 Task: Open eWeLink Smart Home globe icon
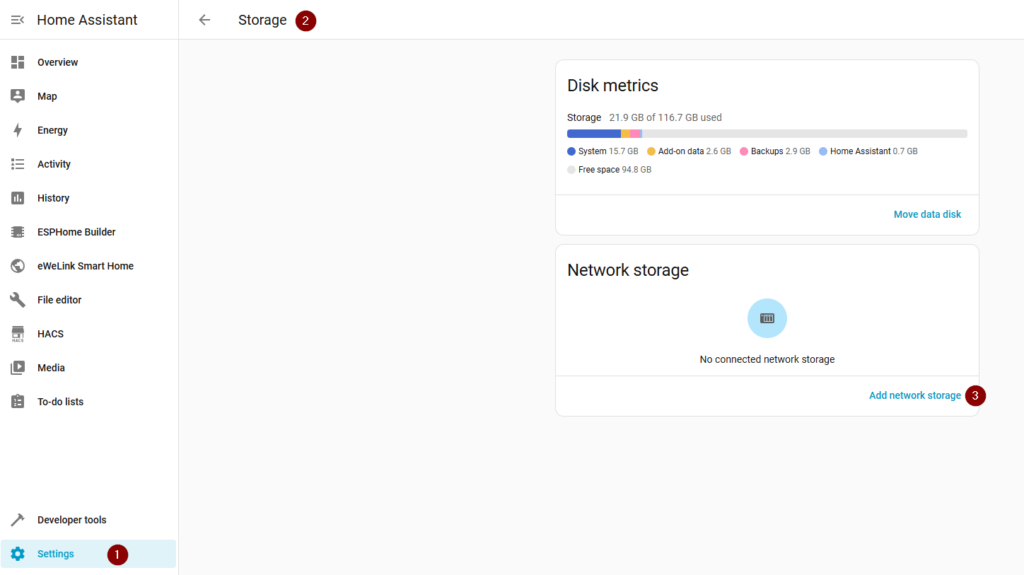pos(17,266)
